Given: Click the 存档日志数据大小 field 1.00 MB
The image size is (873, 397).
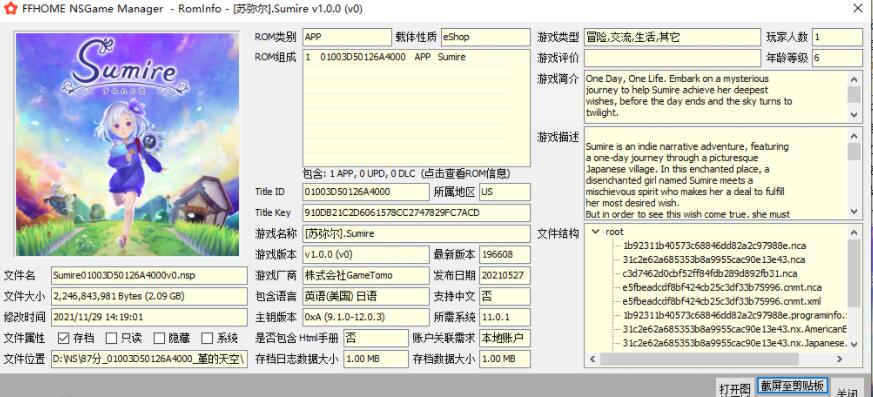Looking at the screenshot, I should point(376,359).
